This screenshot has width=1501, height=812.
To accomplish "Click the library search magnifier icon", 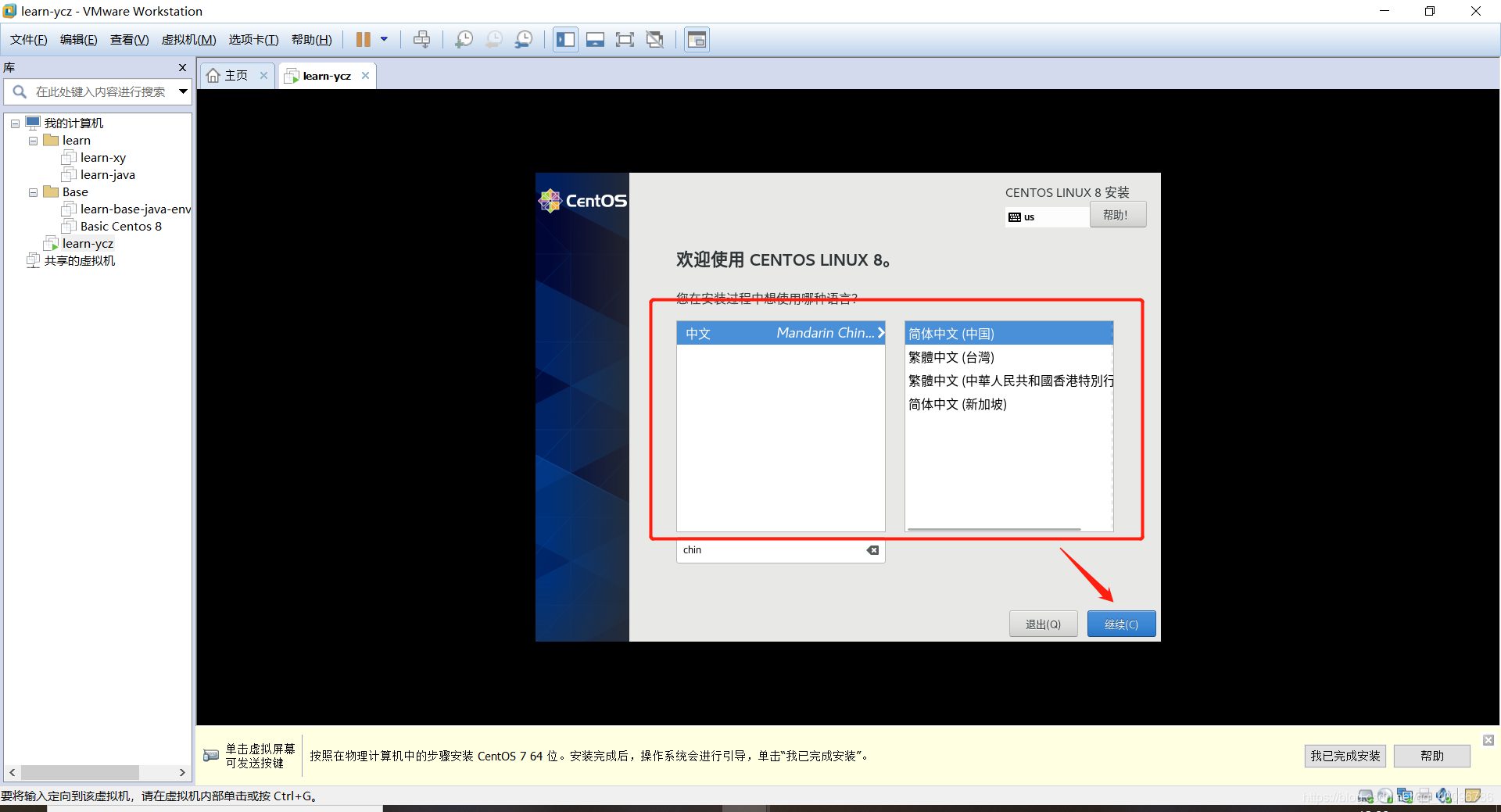I will (x=20, y=91).
